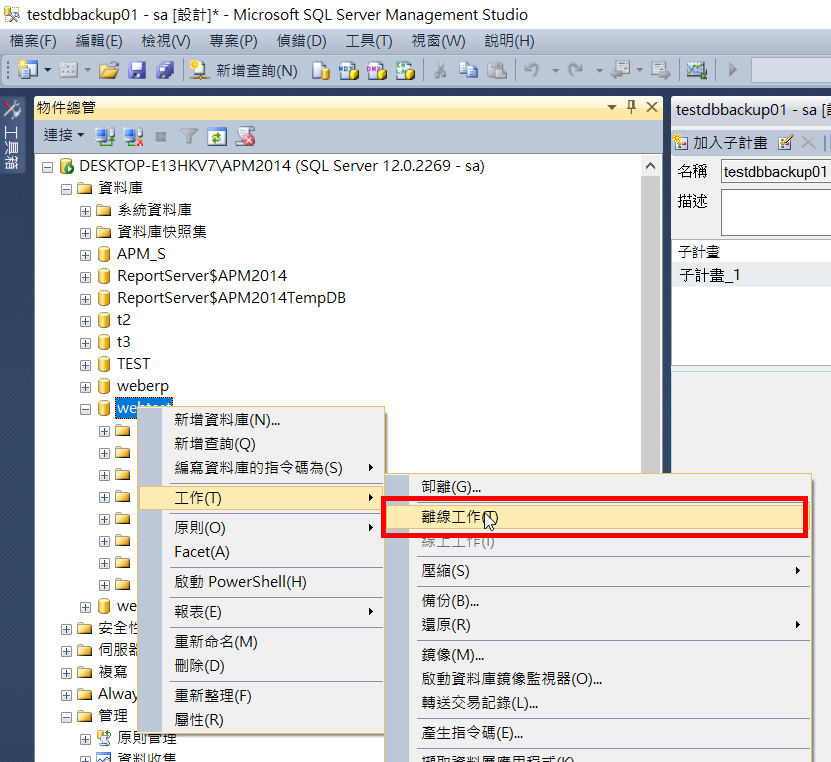The width and height of the screenshot is (831, 762).
Task: Collapse the DESKTOP-E13HKV7\APM2014 server node
Action: click(48, 167)
